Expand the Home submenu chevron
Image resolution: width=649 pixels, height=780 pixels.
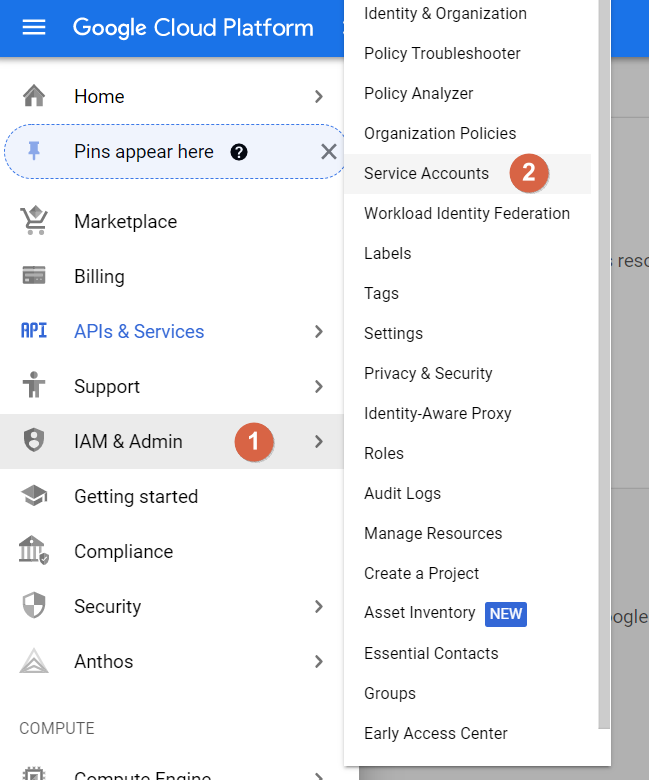coord(318,97)
